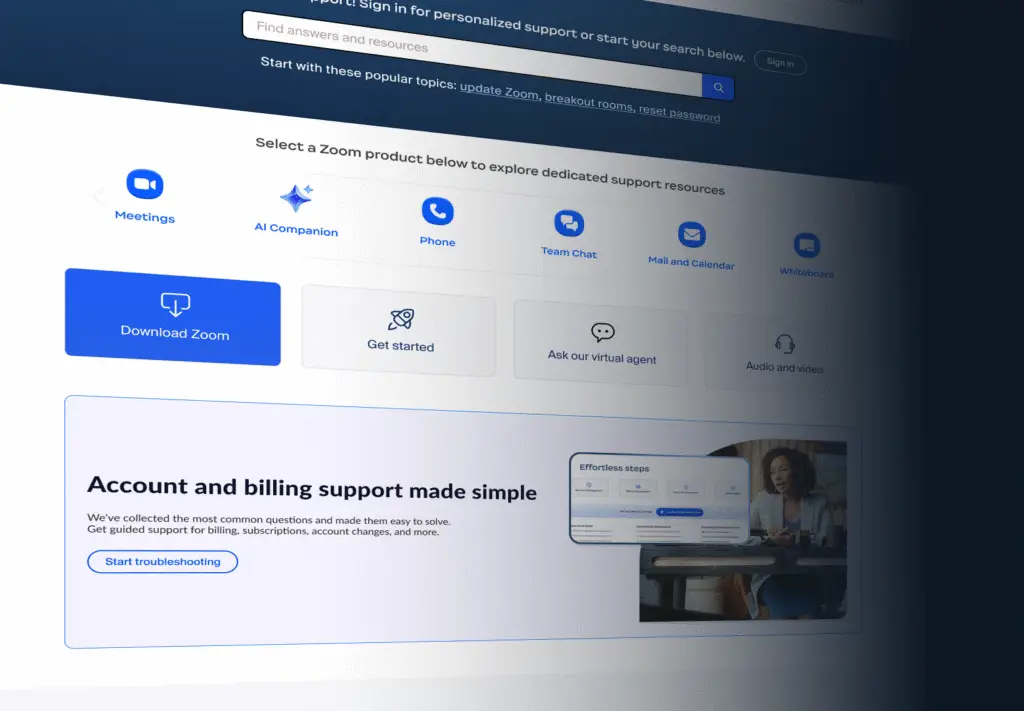Click Ask our virtual agent card
The width and height of the screenshot is (1024, 711).
point(601,342)
